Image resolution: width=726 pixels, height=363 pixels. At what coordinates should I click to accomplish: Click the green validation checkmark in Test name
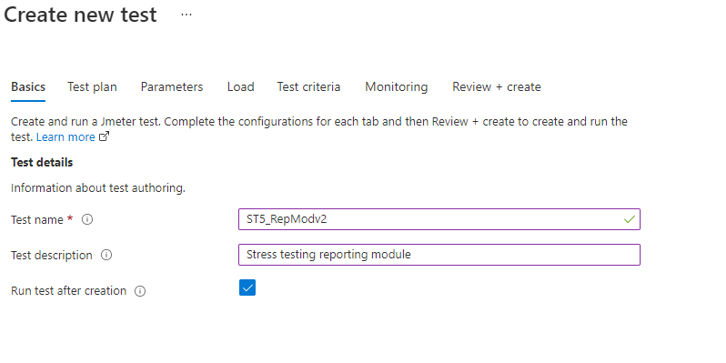tap(629, 219)
